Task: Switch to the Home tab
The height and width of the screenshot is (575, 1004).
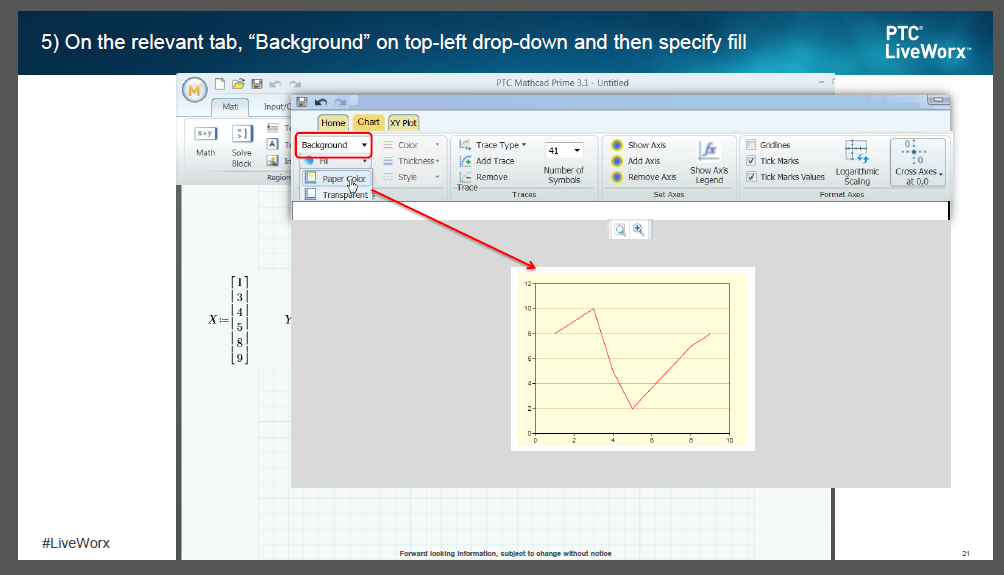Action: (333, 122)
